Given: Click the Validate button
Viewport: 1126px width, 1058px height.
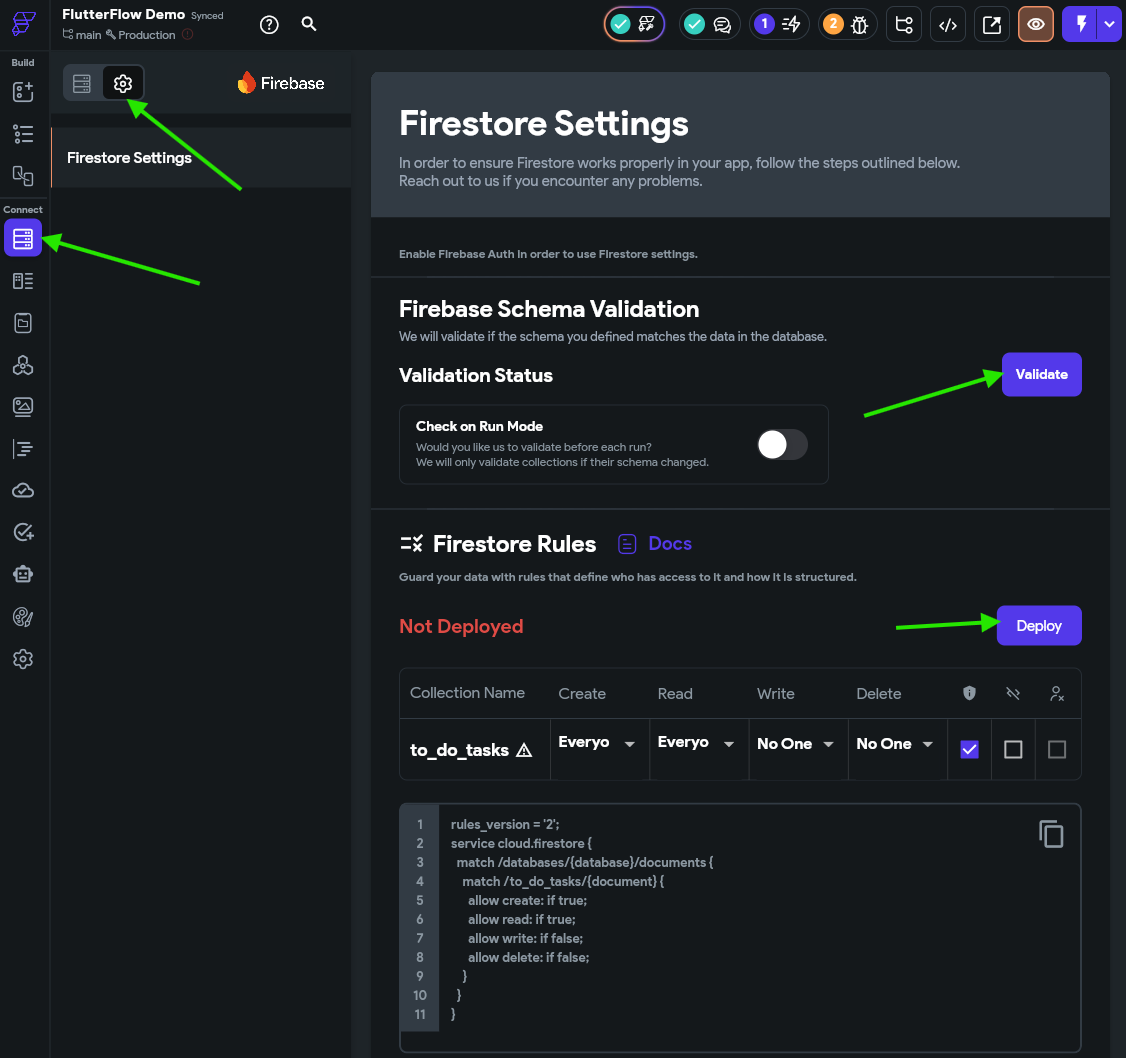Looking at the screenshot, I should point(1041,374).
